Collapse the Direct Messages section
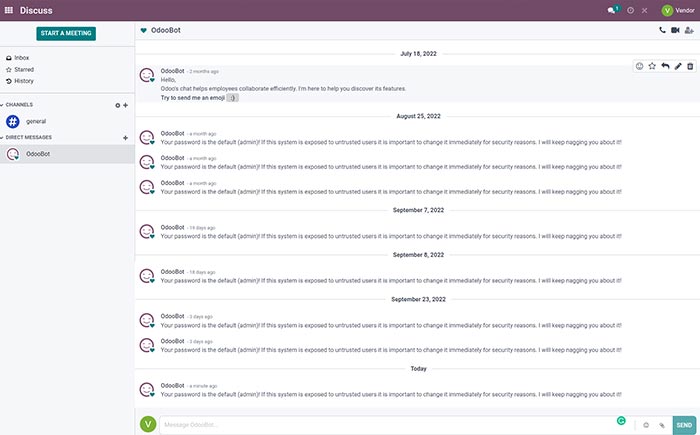This screenshot has height=435, width=700. [26, 137]
